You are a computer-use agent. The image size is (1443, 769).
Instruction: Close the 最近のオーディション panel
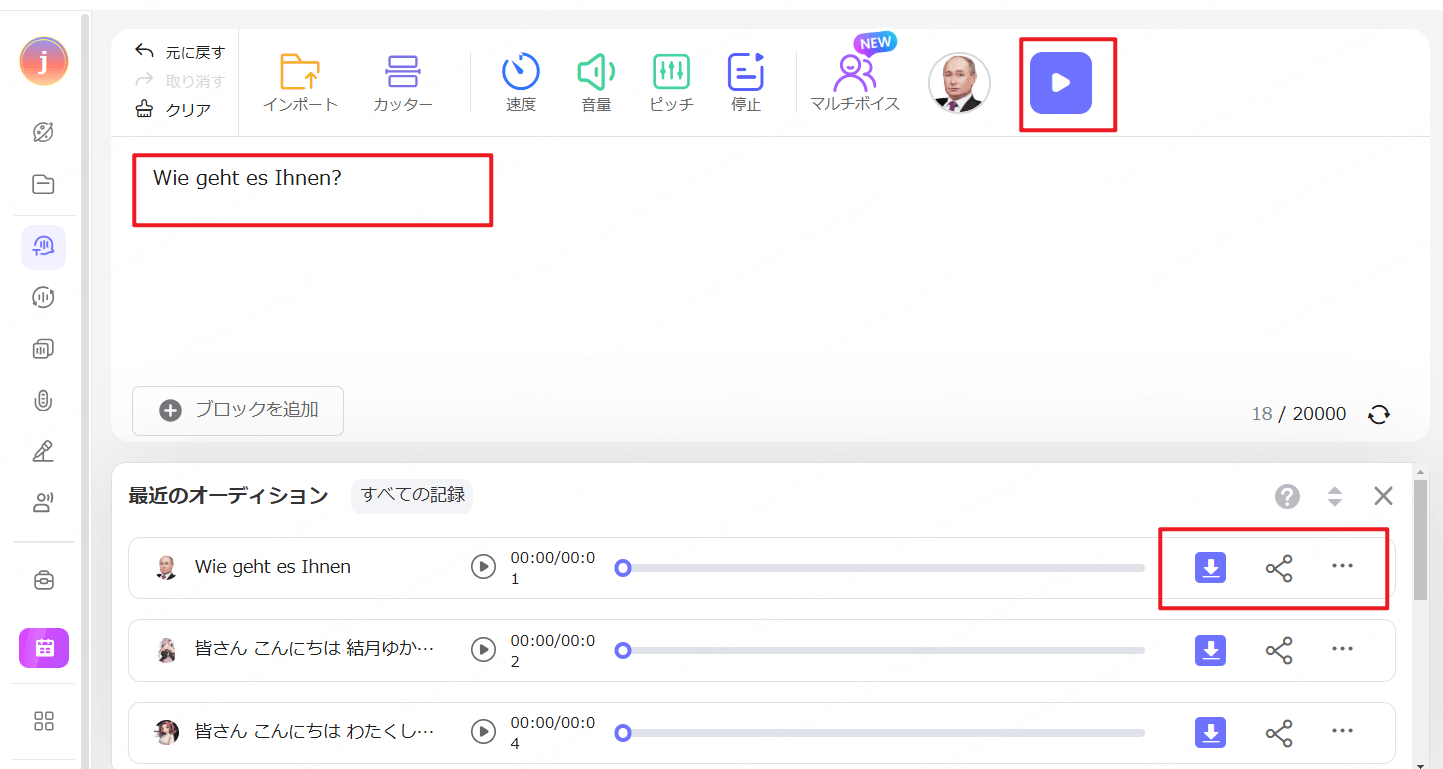tap(1383, 496)
